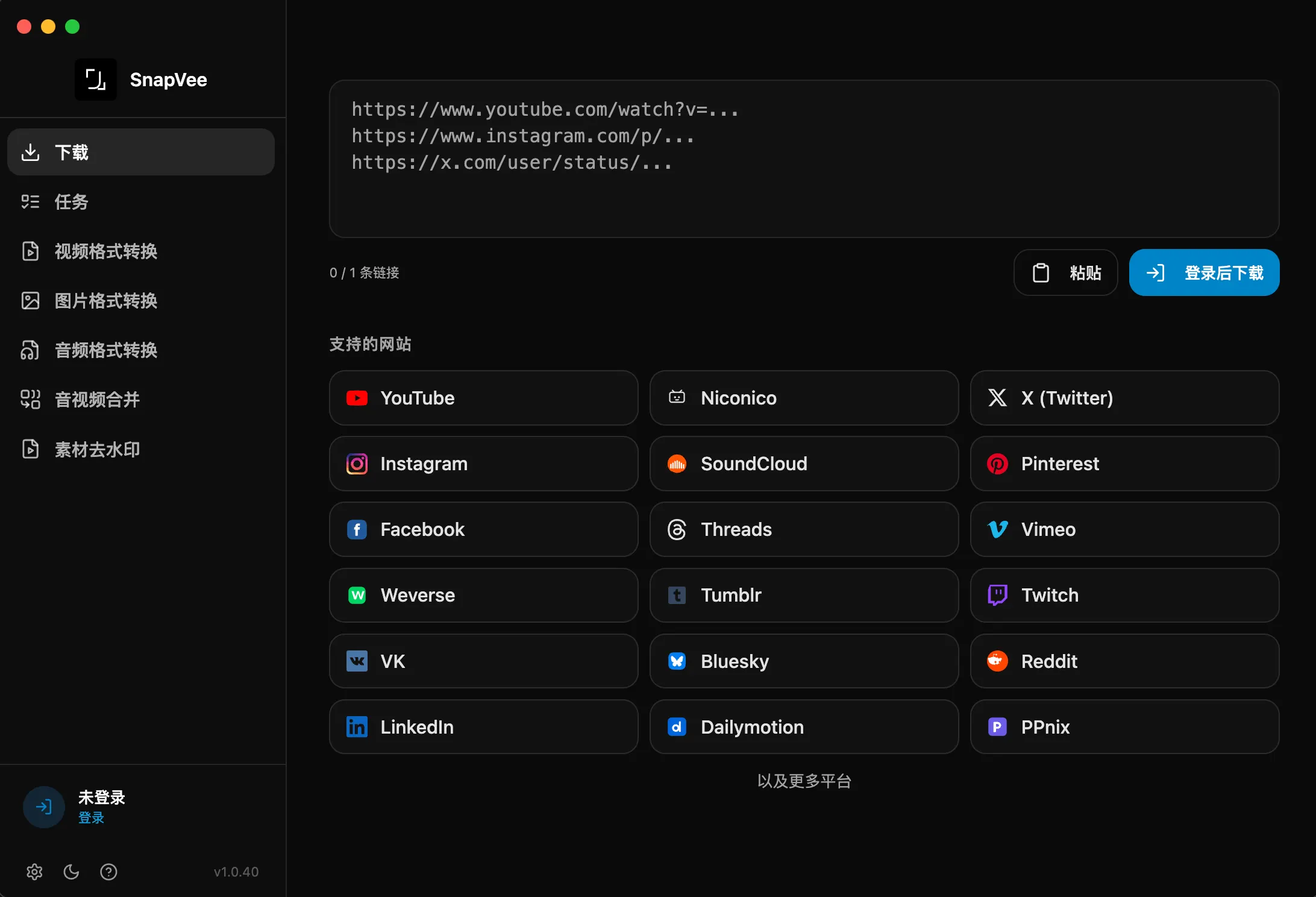Click the X (Twitter) logo icon
1316x897 pixels.
pyautogui.click(x=997, y=398)
